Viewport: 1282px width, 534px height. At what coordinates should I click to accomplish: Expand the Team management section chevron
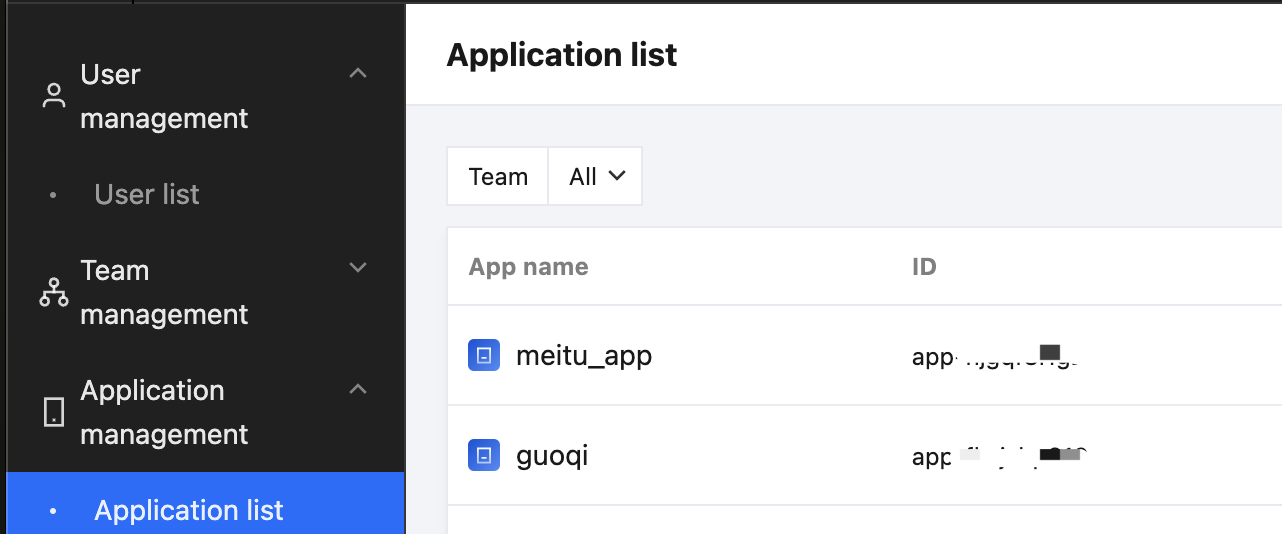pyautogui.click(x=358, y=268)
